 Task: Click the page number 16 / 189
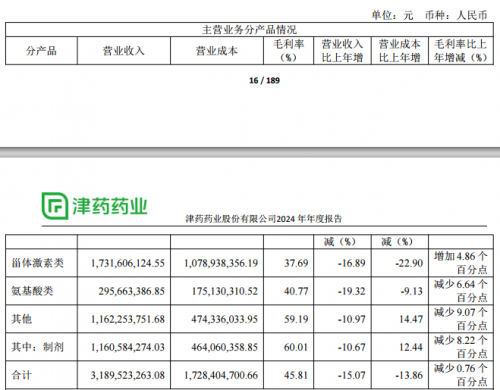(x=264, y=80)
